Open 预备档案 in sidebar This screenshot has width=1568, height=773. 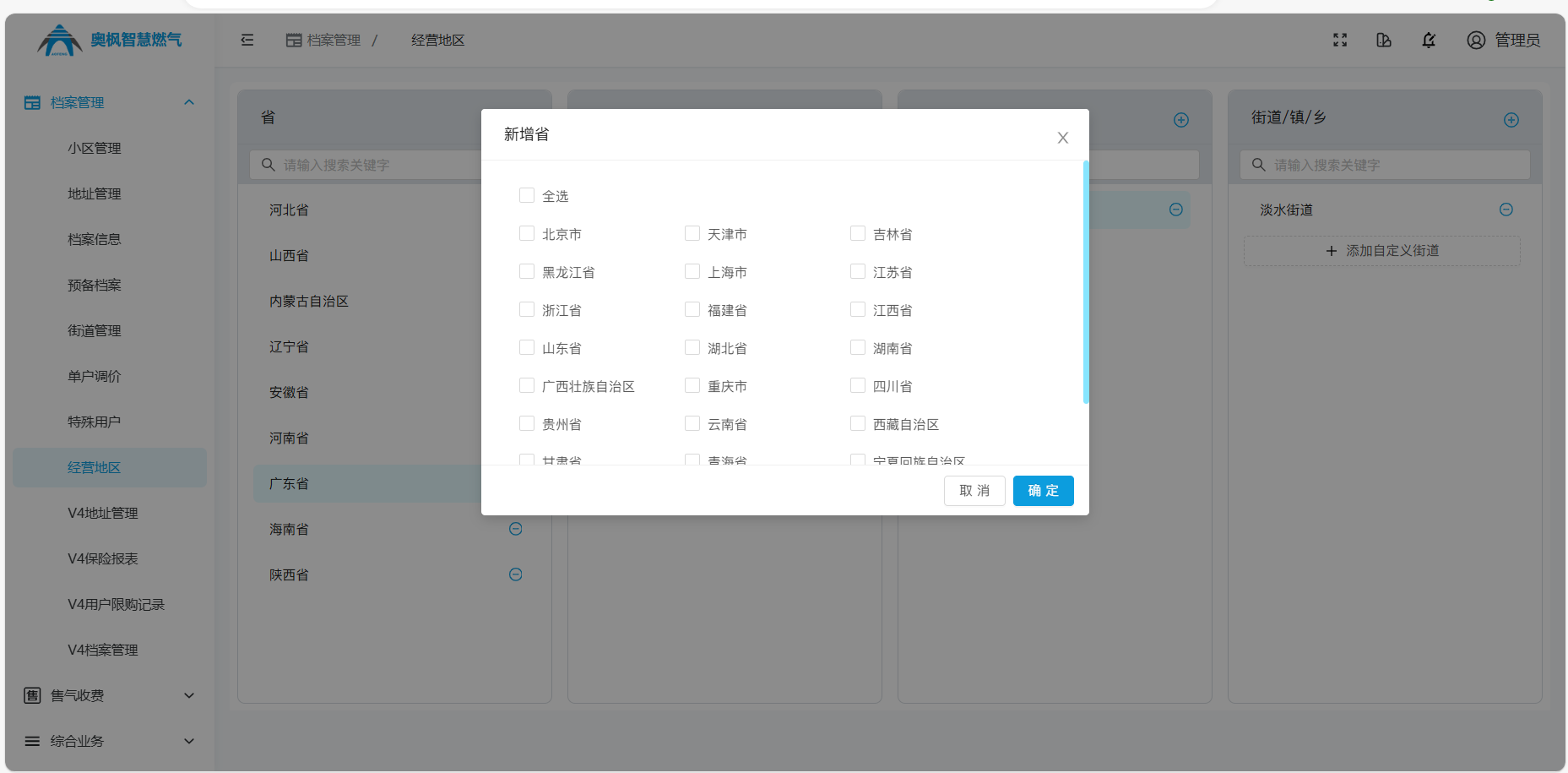click(110, 285)
